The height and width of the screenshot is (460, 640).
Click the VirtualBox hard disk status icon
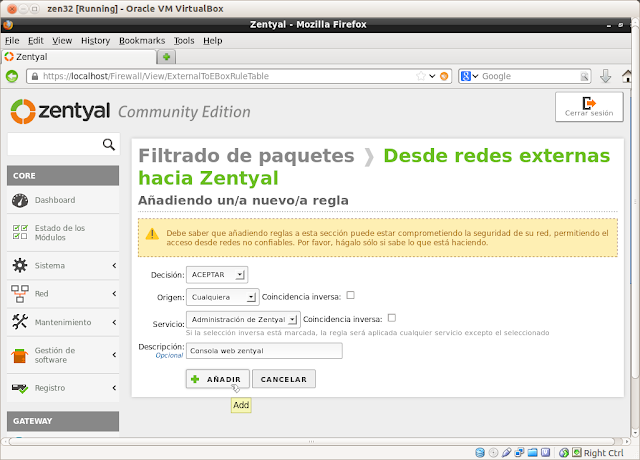[480, 452]
